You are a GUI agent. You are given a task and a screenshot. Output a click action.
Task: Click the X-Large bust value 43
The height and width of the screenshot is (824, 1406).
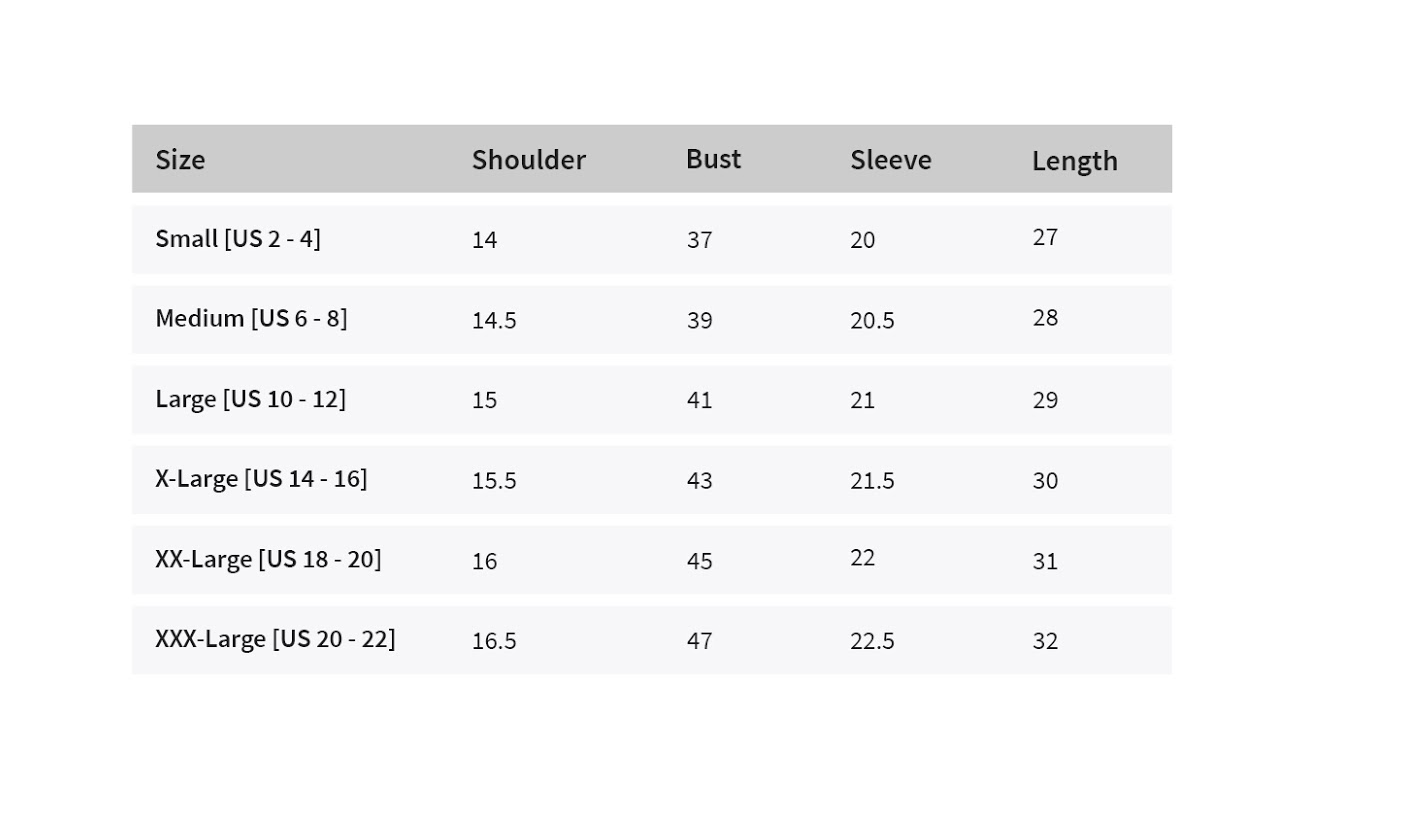pyautogui.click(x=699, y=480)
